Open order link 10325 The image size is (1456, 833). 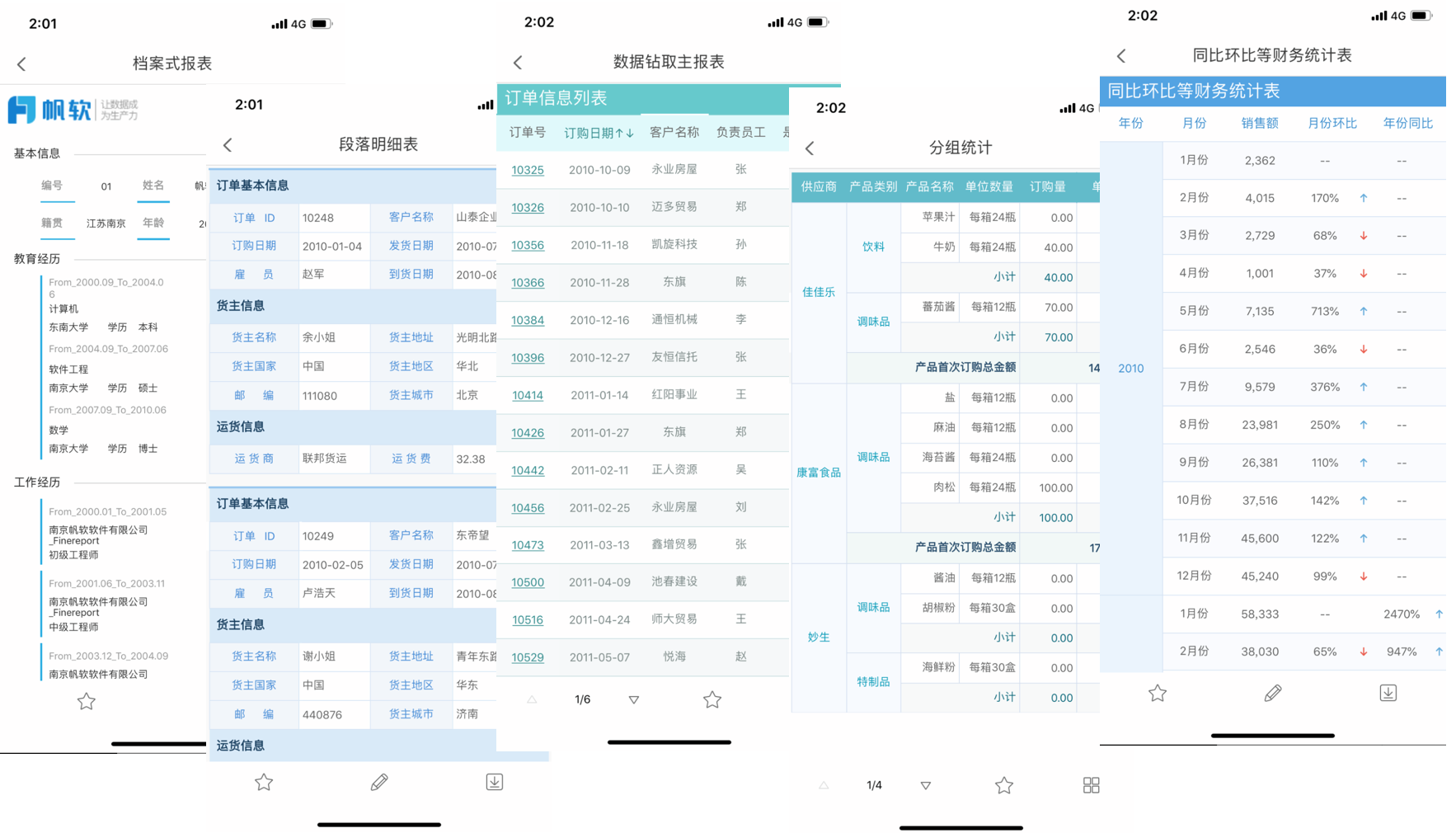pos(528,170)
